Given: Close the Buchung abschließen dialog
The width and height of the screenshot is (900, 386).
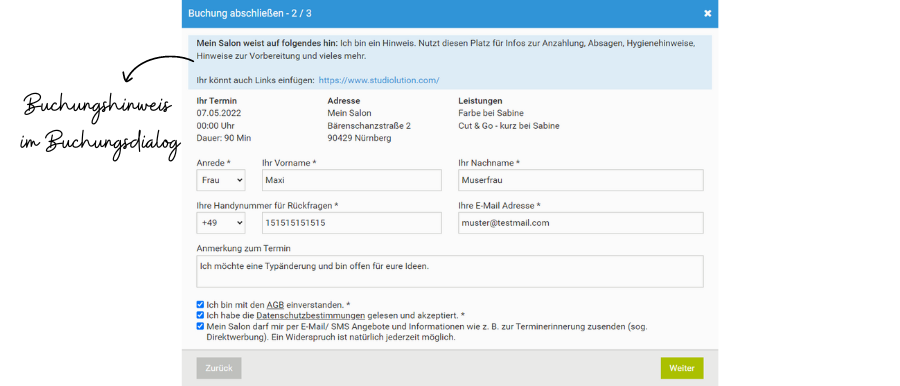Looking at the screenshot, I should [707, 13].
